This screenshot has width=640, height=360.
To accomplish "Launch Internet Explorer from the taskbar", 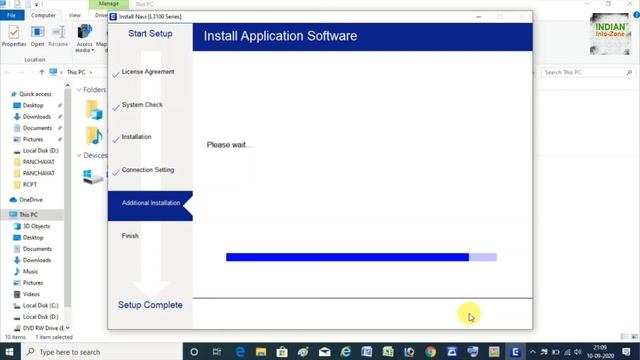I will click(x=346, y=352).
